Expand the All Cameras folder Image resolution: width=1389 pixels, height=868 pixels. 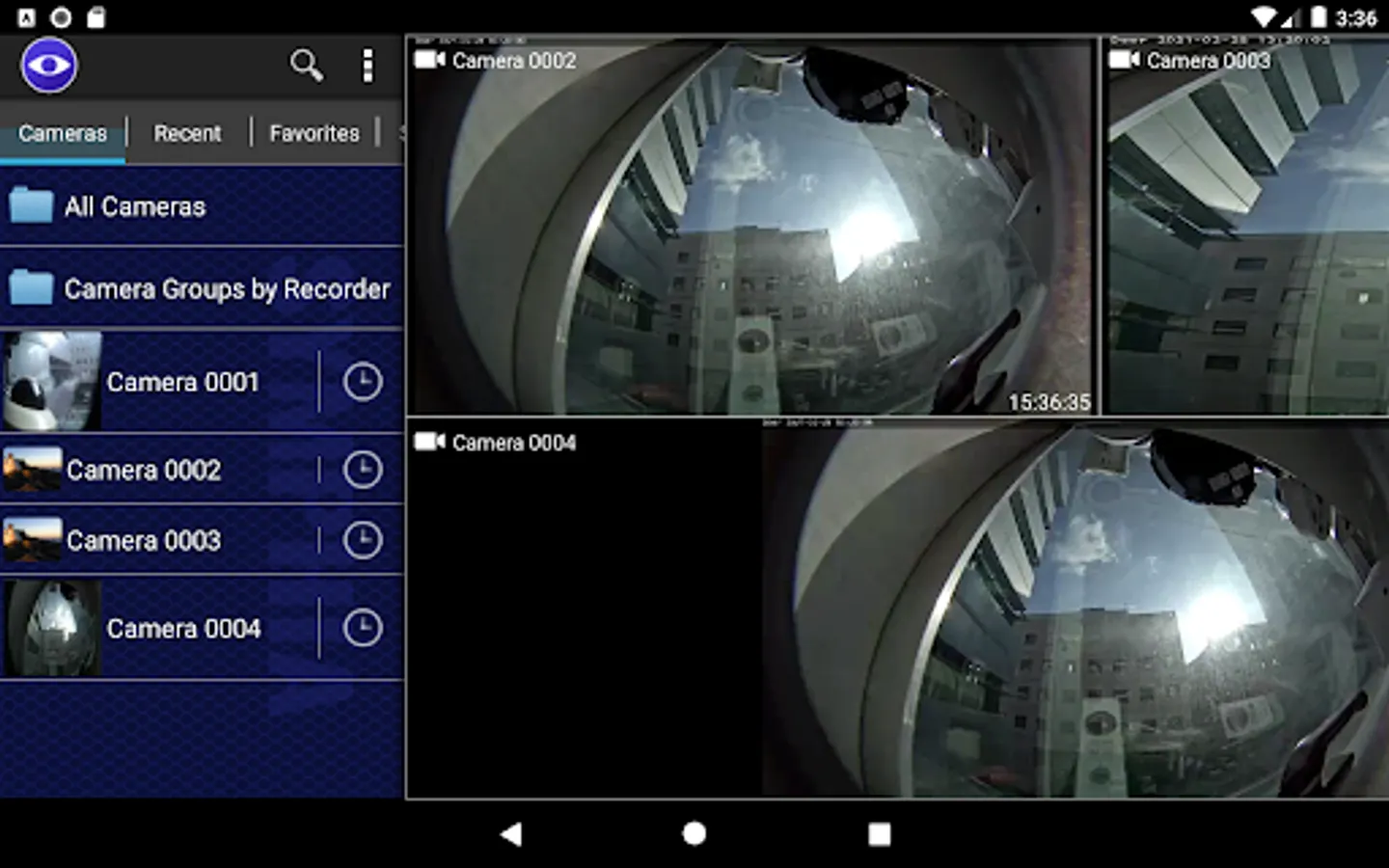coord(202,206)
